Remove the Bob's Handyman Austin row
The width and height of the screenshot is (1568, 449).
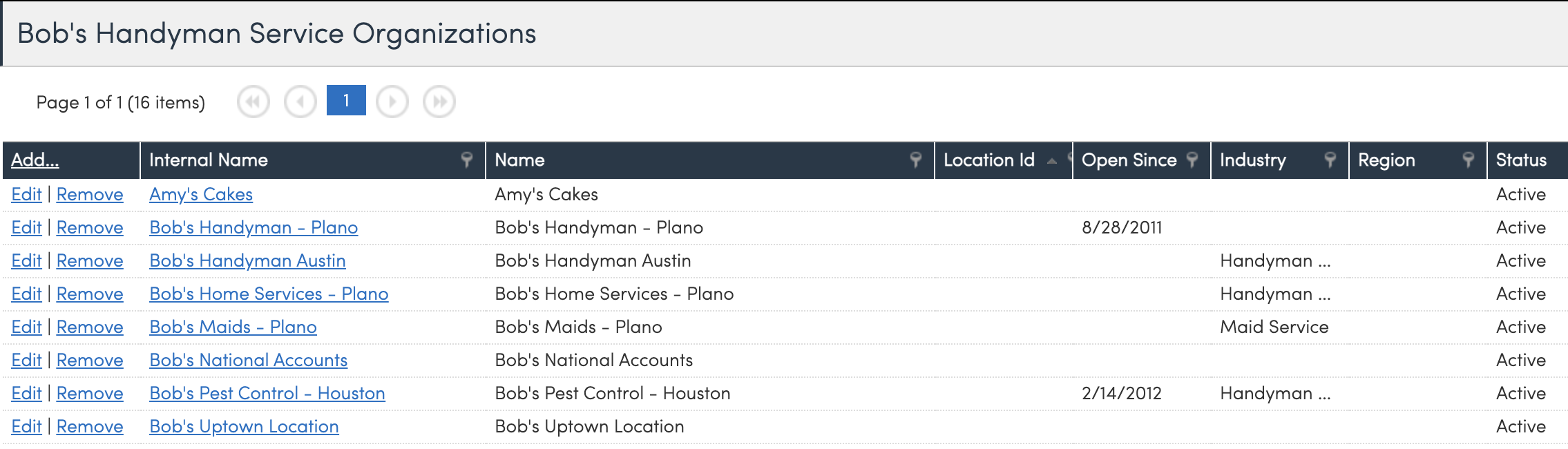tap(90, 261)
